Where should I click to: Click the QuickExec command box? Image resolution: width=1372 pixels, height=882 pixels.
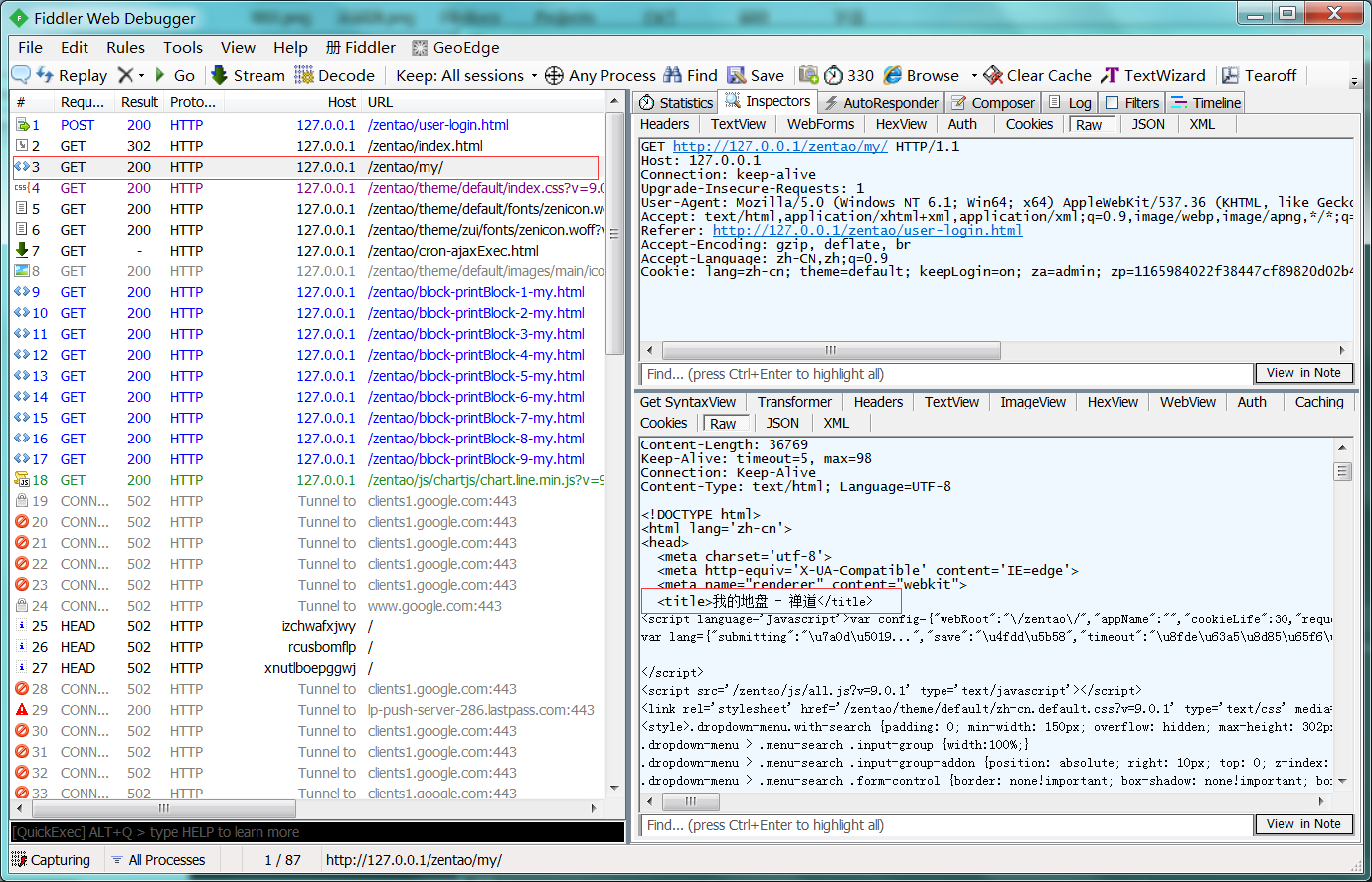pos(317,832)
